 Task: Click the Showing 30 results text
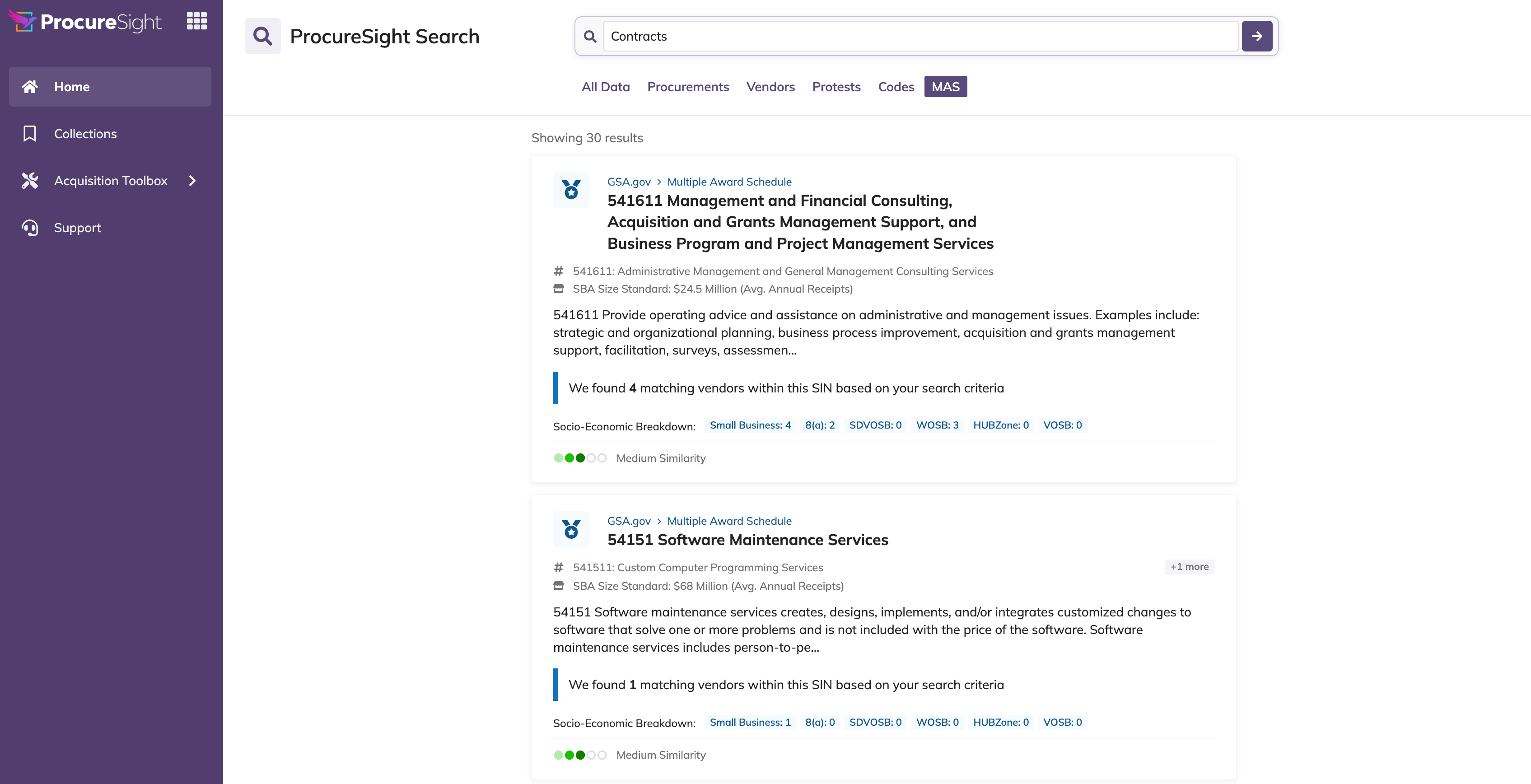(587, 138)
